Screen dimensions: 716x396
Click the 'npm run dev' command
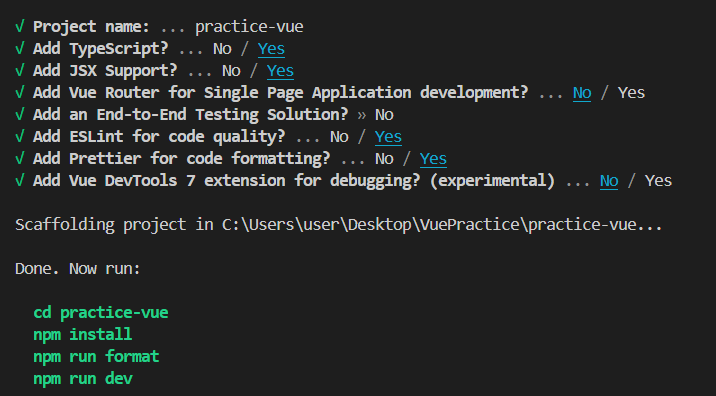click(83, 378)
